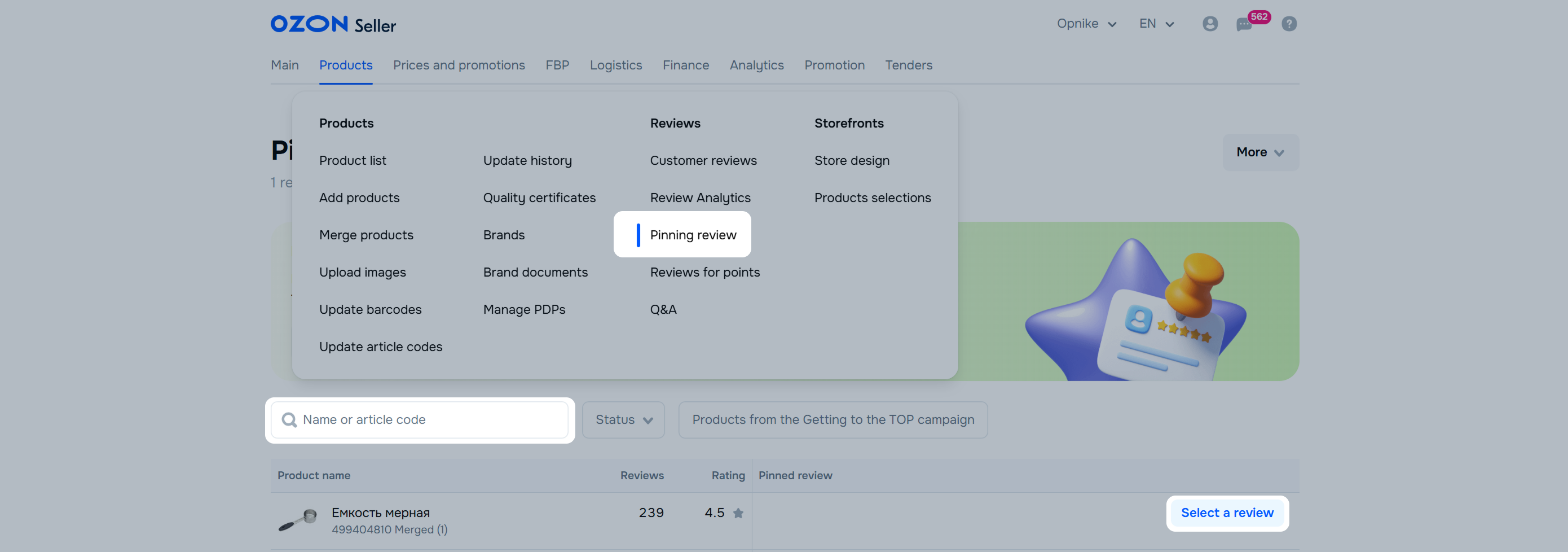Switch to the Finance tab

(x=685, y=65)
